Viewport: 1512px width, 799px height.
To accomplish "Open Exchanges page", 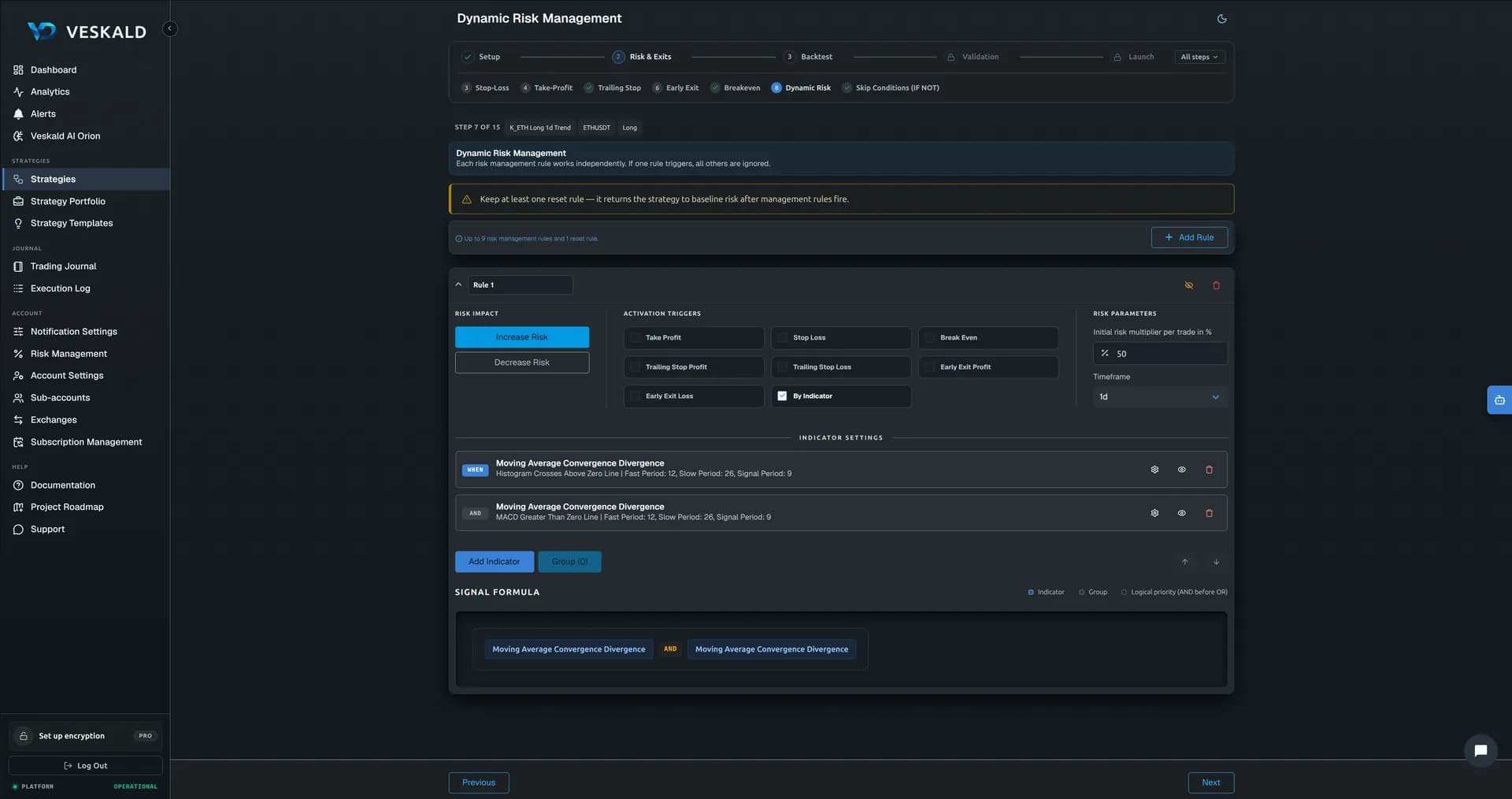I will (85, 420).
